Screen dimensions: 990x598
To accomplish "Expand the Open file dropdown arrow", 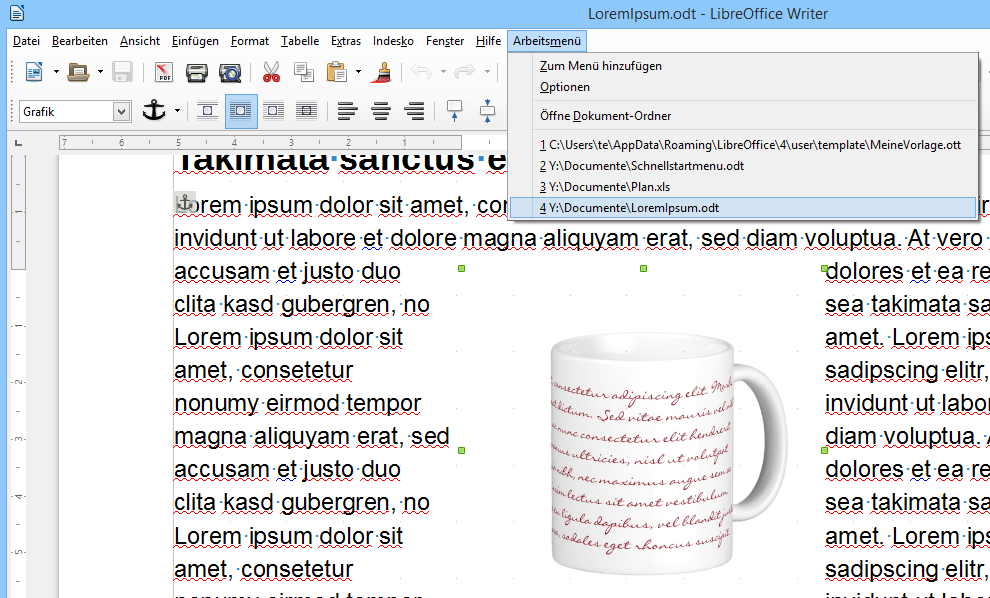I will tap(100, 72).
